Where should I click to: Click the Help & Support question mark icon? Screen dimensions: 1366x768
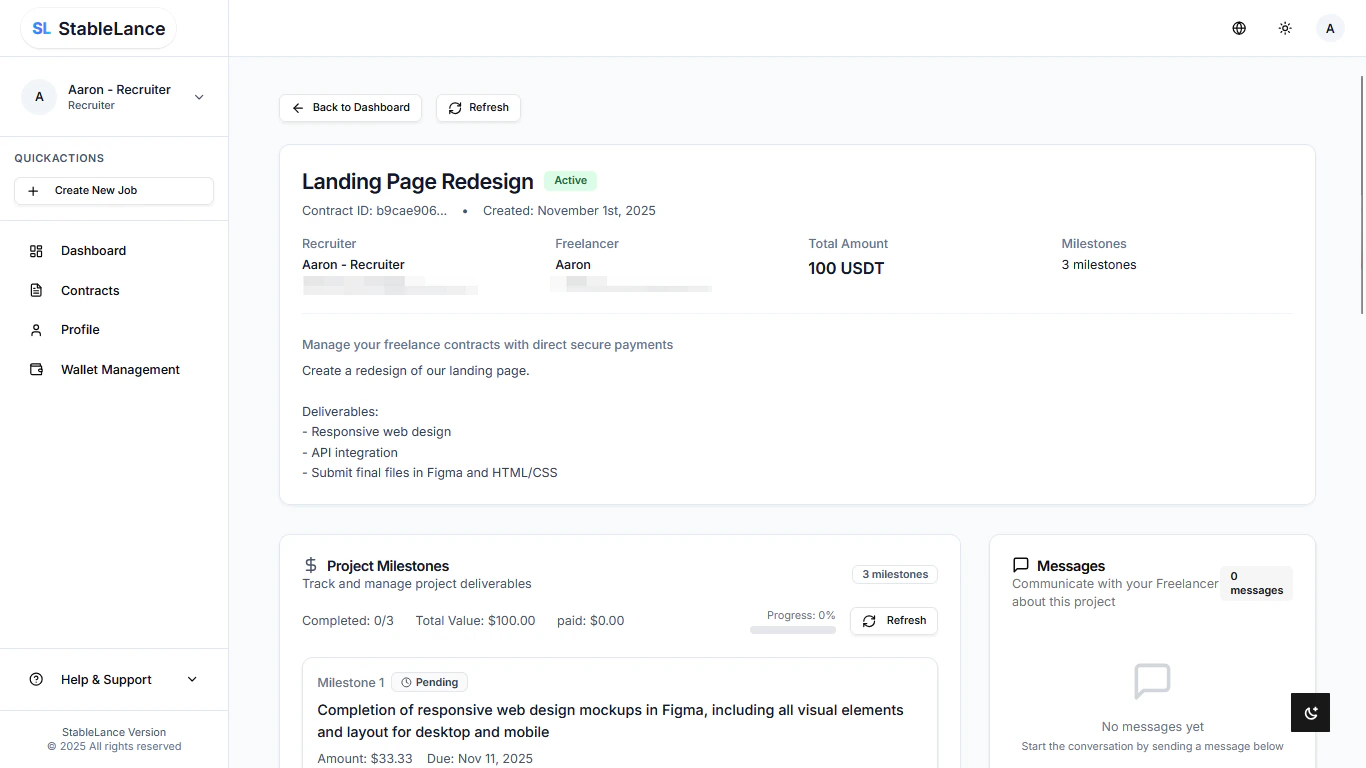(x=36, y=679)
